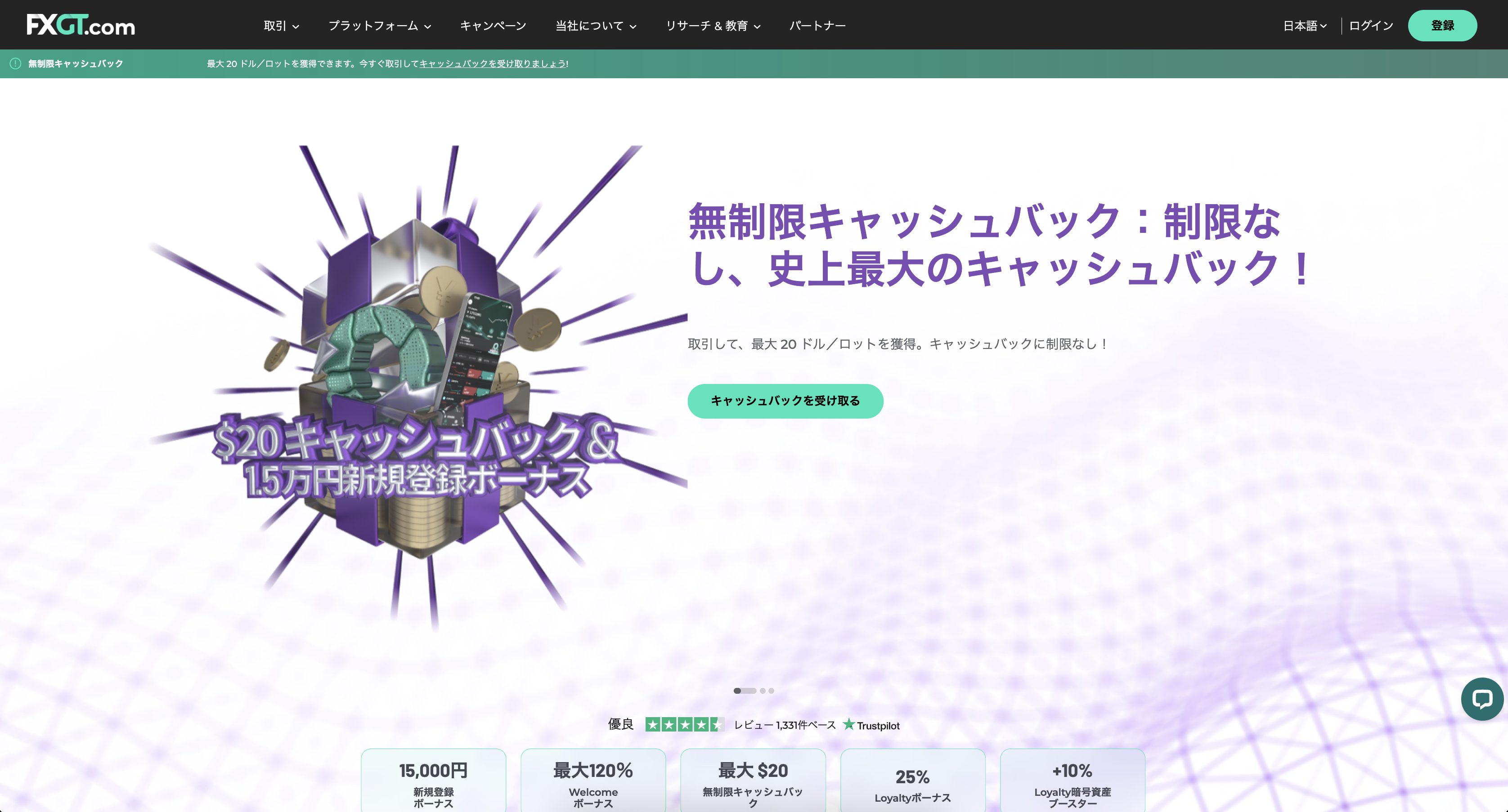Expand the リサーチ & 教育 dropdown

(x=713, y=26)
